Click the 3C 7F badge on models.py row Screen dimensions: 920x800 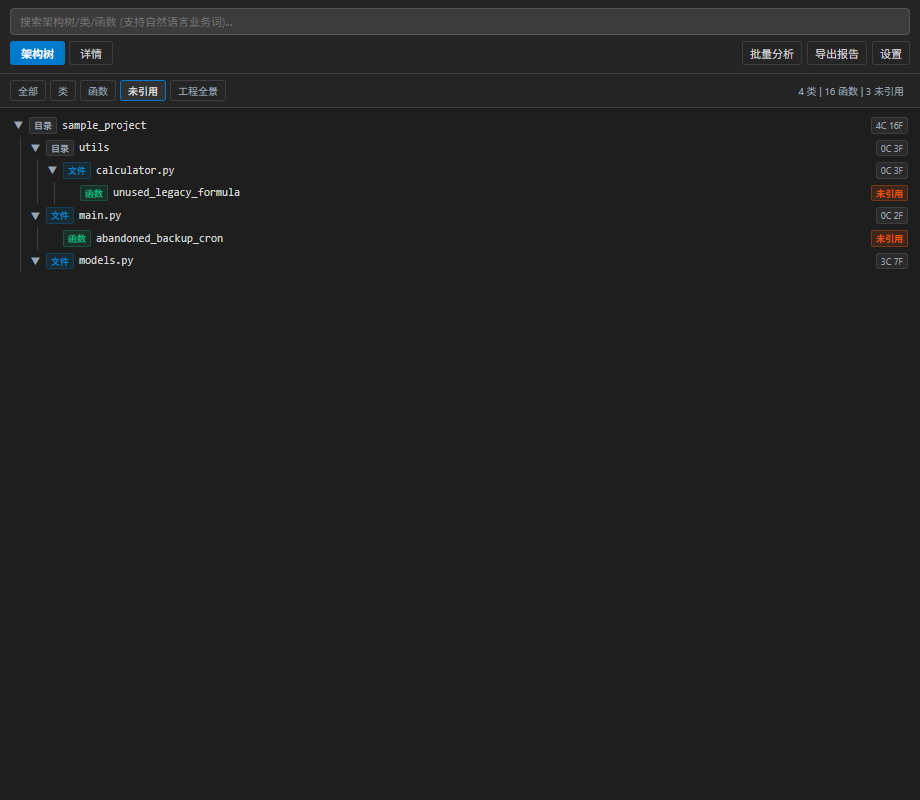coord(891,261)
